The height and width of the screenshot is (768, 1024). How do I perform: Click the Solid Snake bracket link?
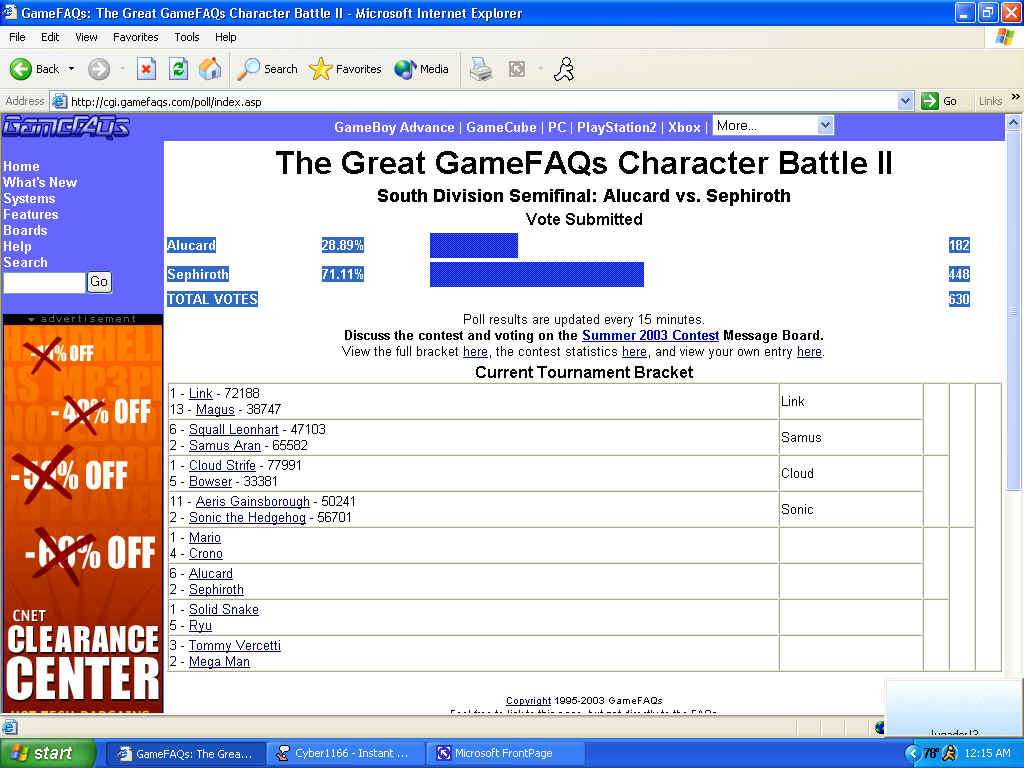pos(223,609)
